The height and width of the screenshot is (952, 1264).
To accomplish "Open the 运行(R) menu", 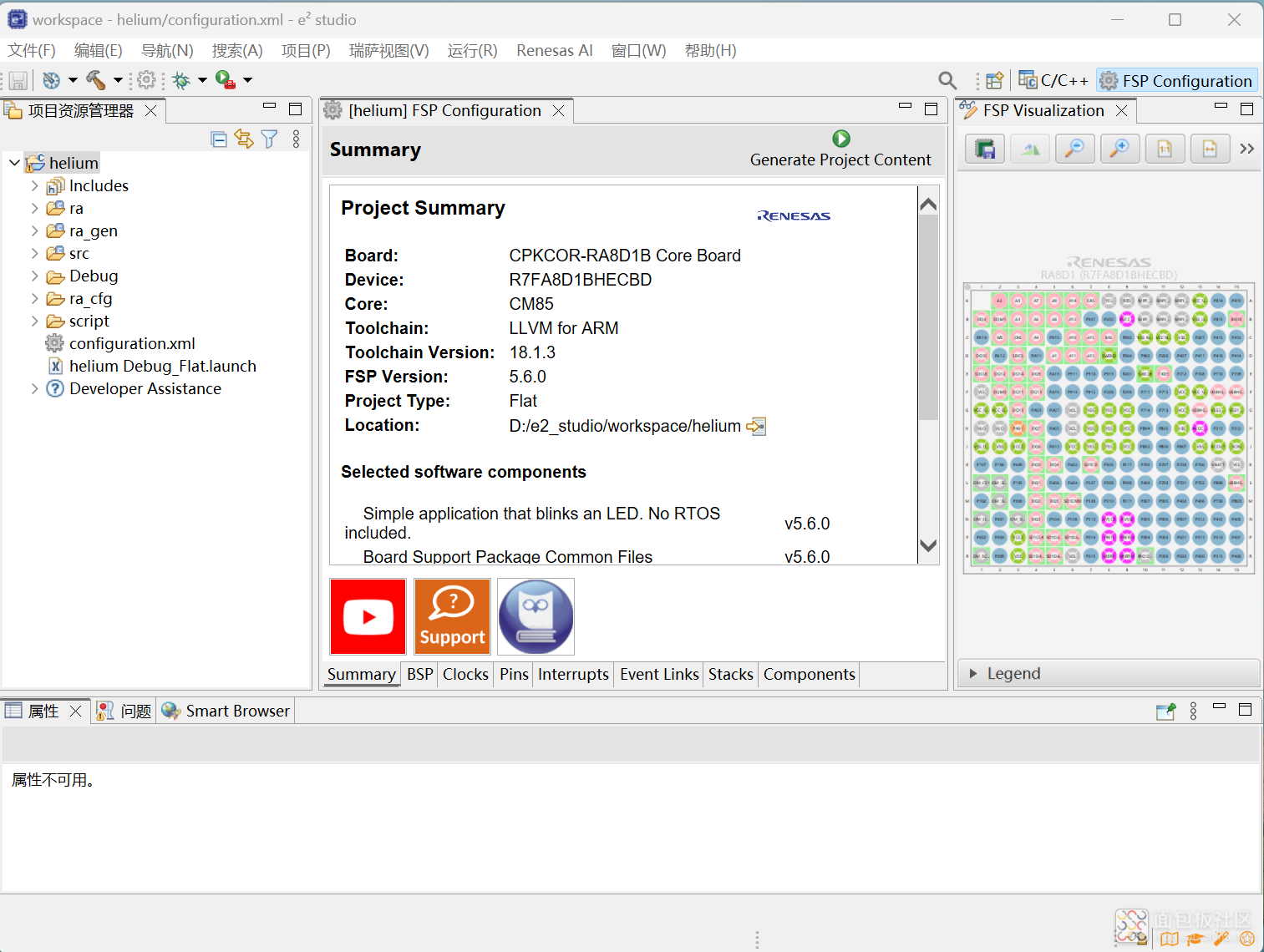I will click(x=472, y=50).
